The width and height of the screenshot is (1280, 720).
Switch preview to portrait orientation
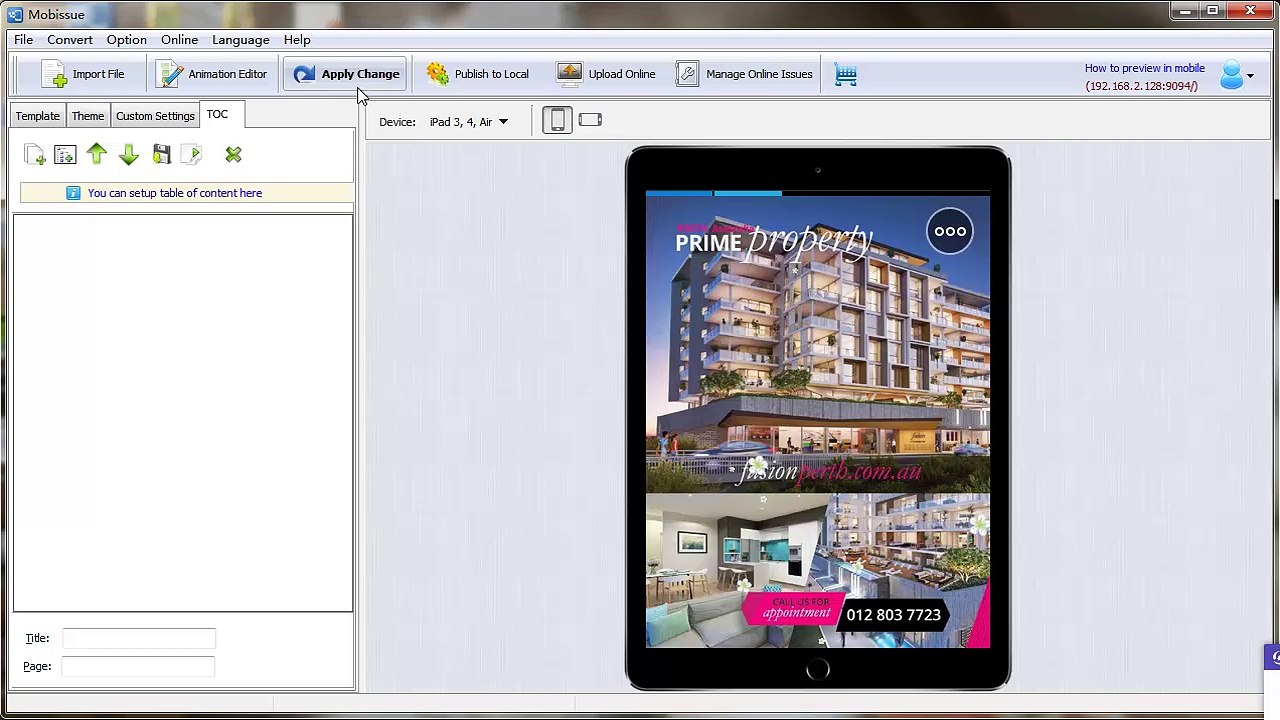coord(557,120)
